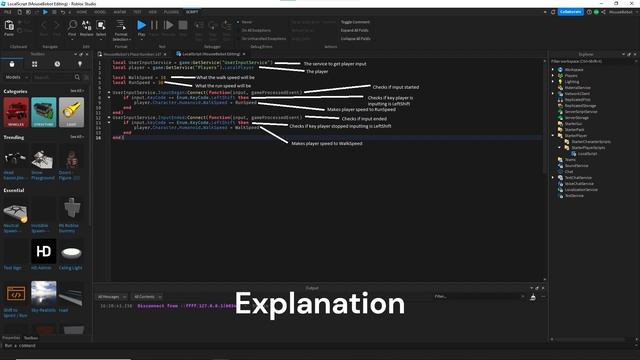The width and height of the screenshot is (640, 360).
Task: Click See All next to Categories
Action: pyautogui.click(x=77, y=91)
